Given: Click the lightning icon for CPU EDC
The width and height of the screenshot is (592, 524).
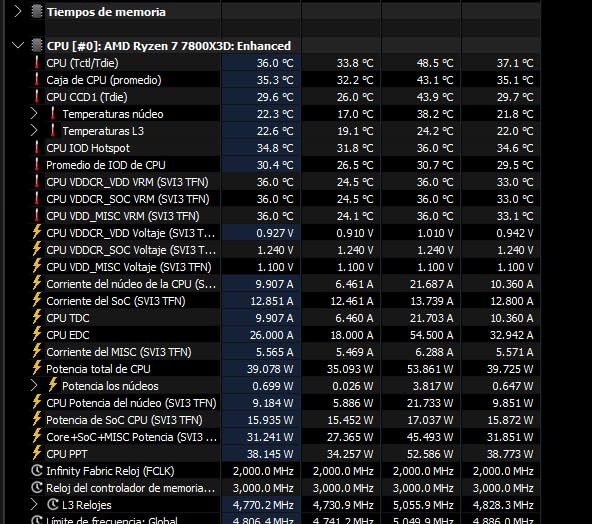Looking at the screenshot, I should tap(37, 334).
